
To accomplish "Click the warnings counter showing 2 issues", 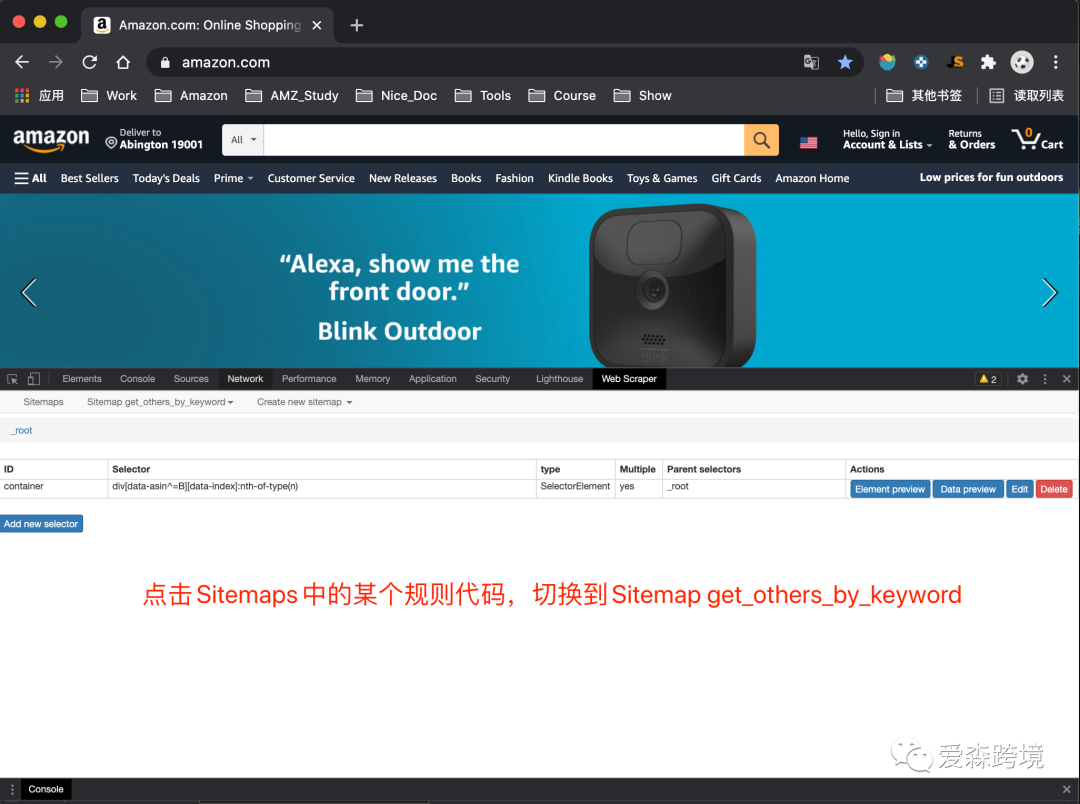I will [x=990, y=378].
